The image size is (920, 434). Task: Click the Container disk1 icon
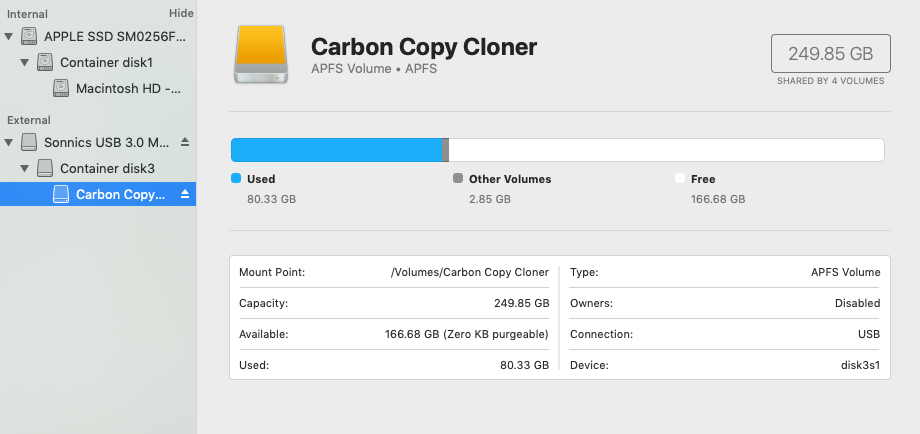(45, 62)
